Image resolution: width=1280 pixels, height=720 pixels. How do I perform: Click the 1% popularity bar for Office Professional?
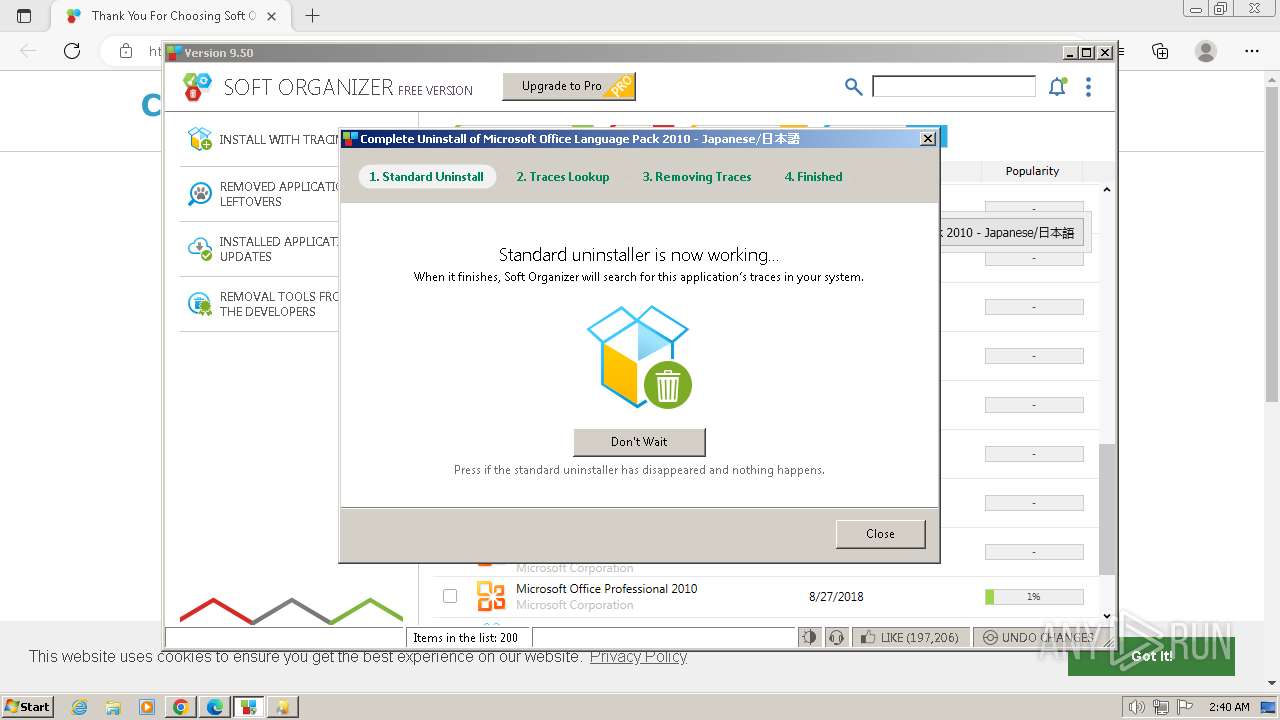point(1034,597)
